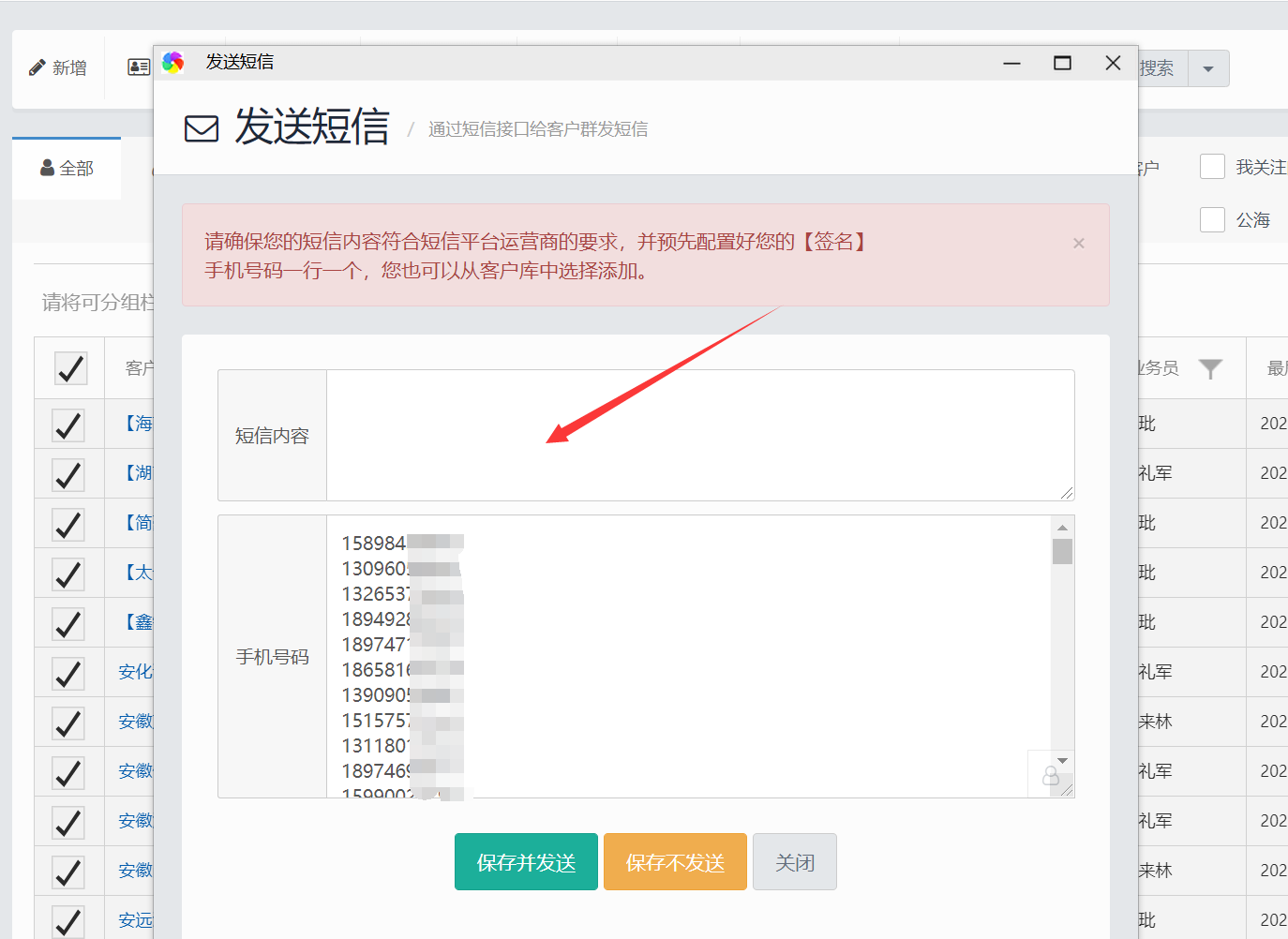1288x939 pixels.
Task: Click the 短信内容 label
Action: (272, 436)
